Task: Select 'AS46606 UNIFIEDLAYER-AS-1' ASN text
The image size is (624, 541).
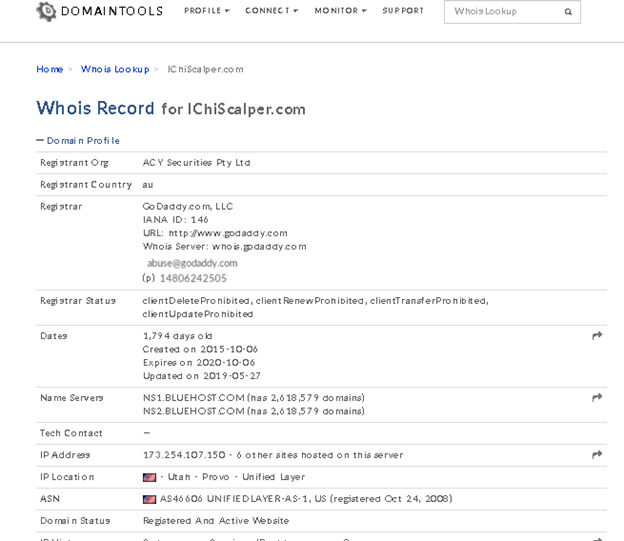Action: point(235,498)
